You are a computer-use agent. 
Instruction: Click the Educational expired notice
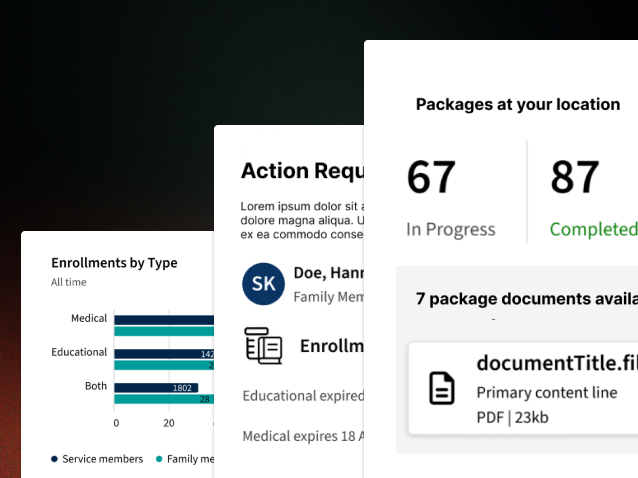(x=303, y=396)
